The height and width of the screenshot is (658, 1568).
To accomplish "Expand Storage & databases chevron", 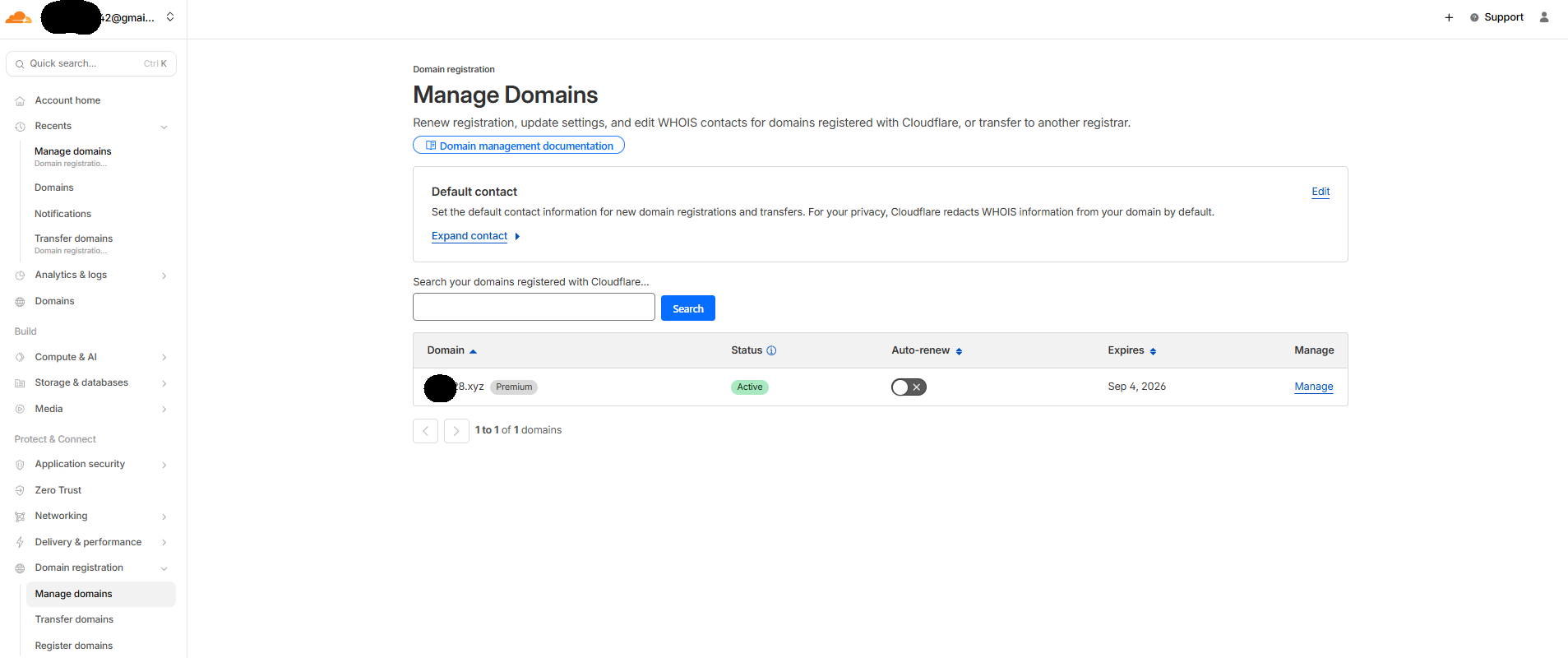I will [x=164, y=383].
